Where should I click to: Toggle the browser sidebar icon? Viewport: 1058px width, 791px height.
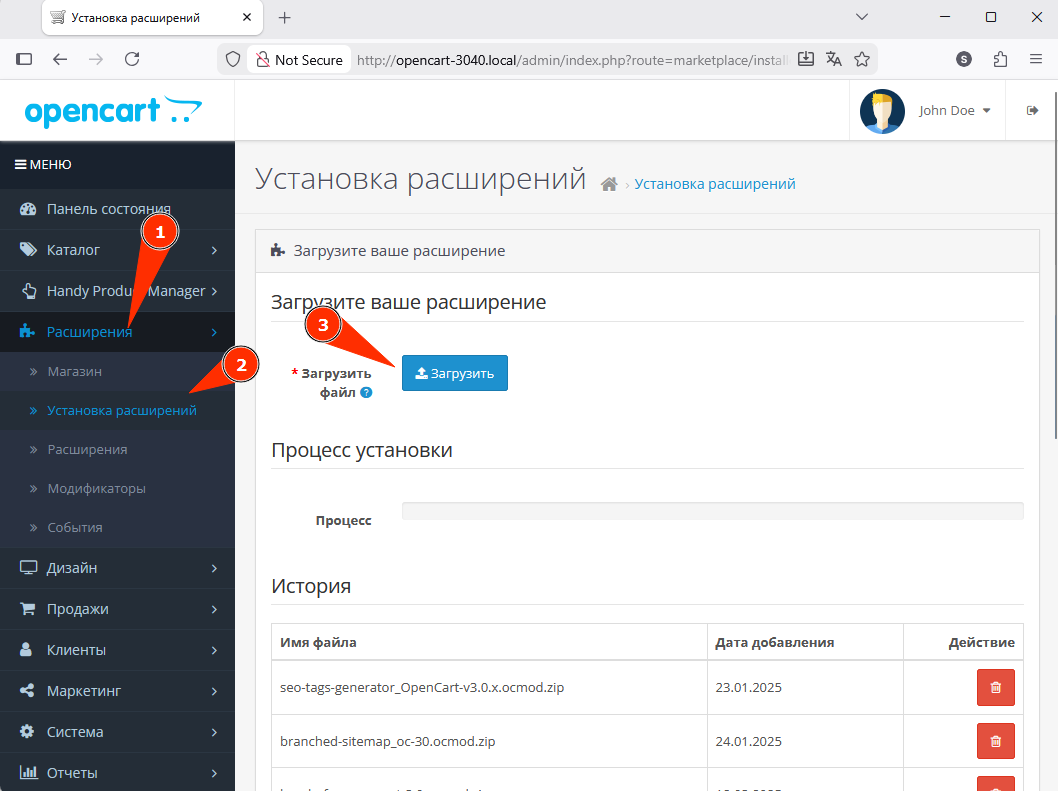click(24, 59)
